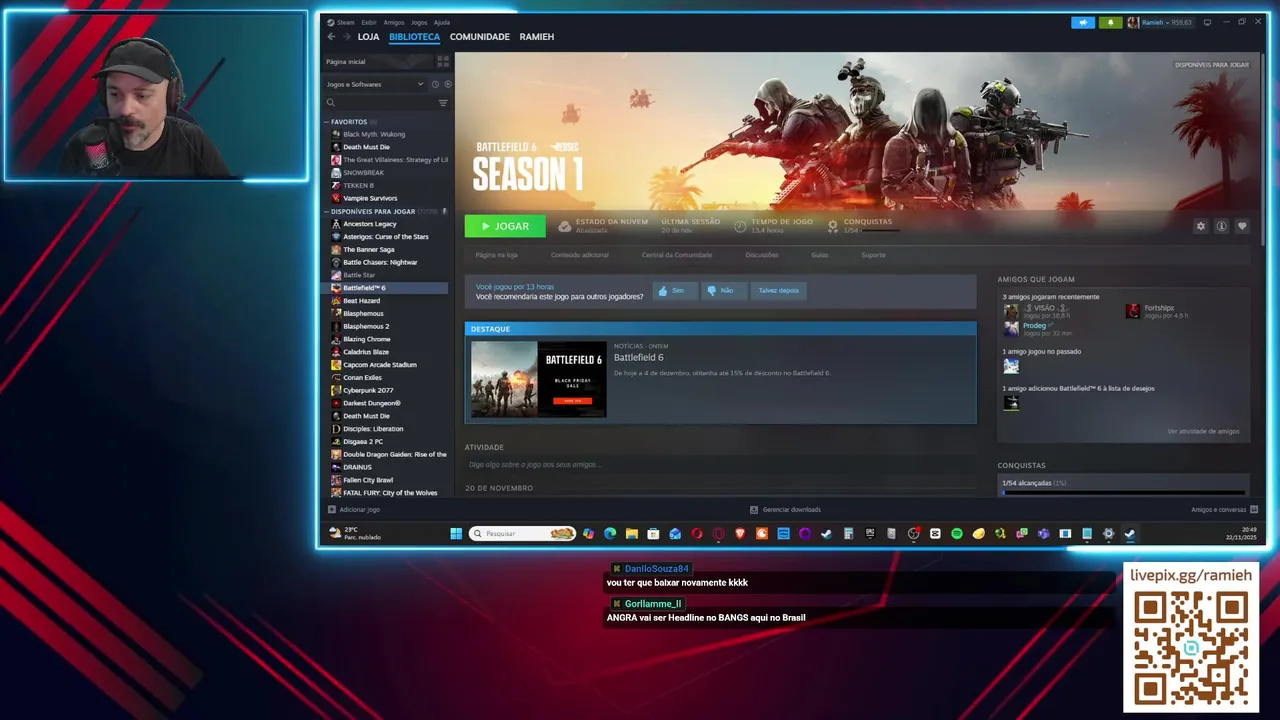The image size is (1280, 720).
Task: Open Gerenciar downloads
Action: pos(785,510)
